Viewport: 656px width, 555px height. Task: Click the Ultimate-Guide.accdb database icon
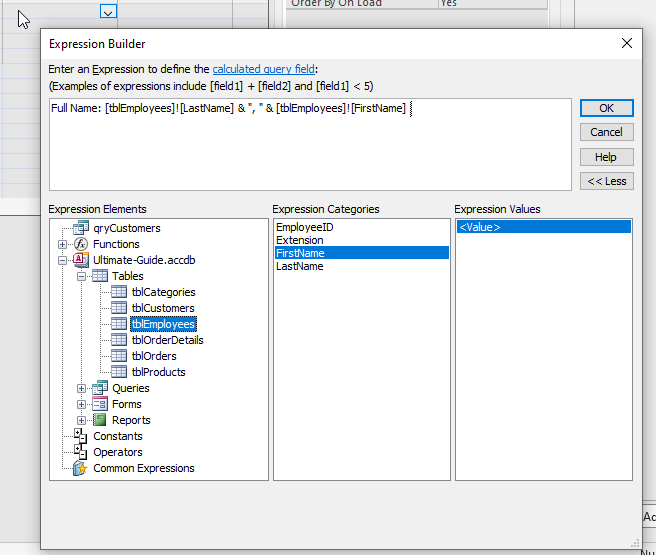81,260
